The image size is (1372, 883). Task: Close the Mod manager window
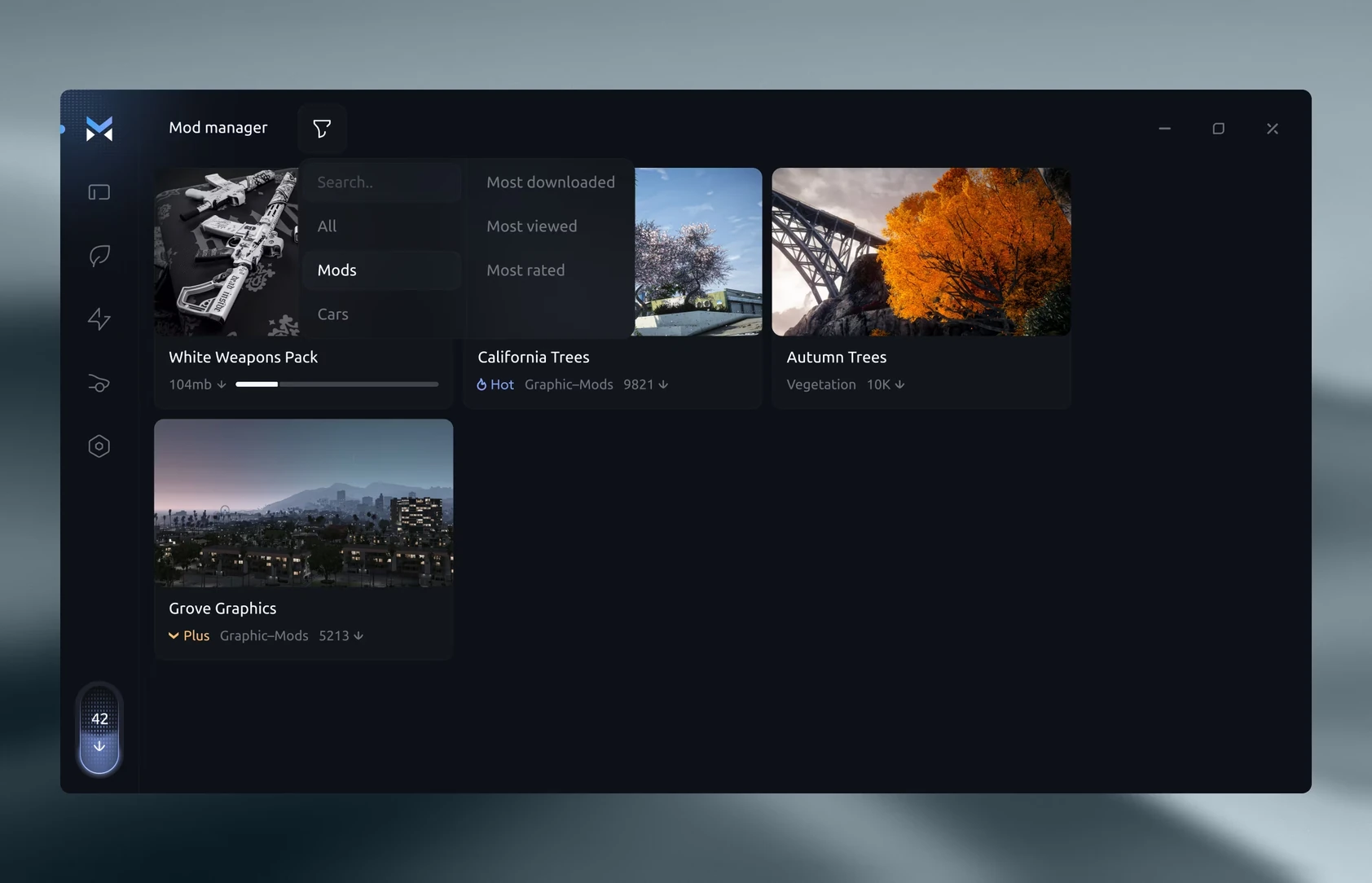(x=1273, y=129)
